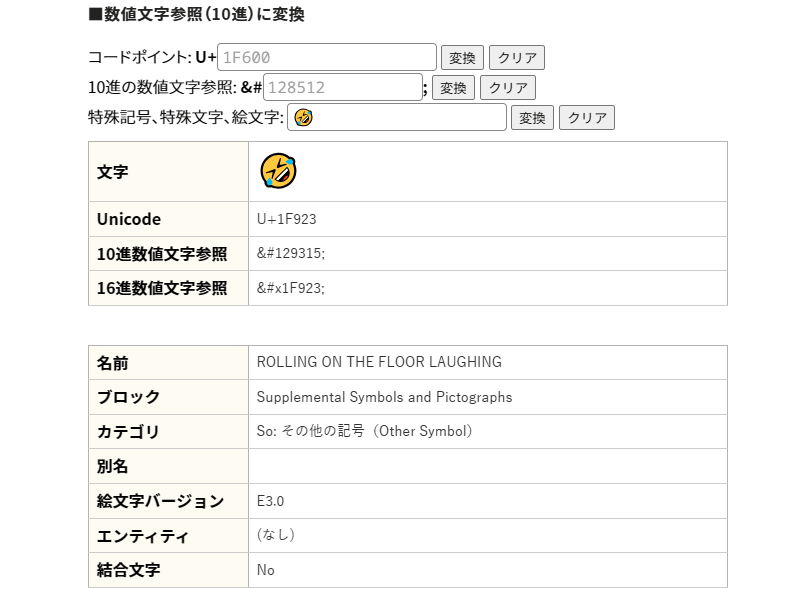800x600 pixels.
Task: Select block text Supplemental Symbols and Pictographs
Action: pyautogui.click(x=384, y=397)
